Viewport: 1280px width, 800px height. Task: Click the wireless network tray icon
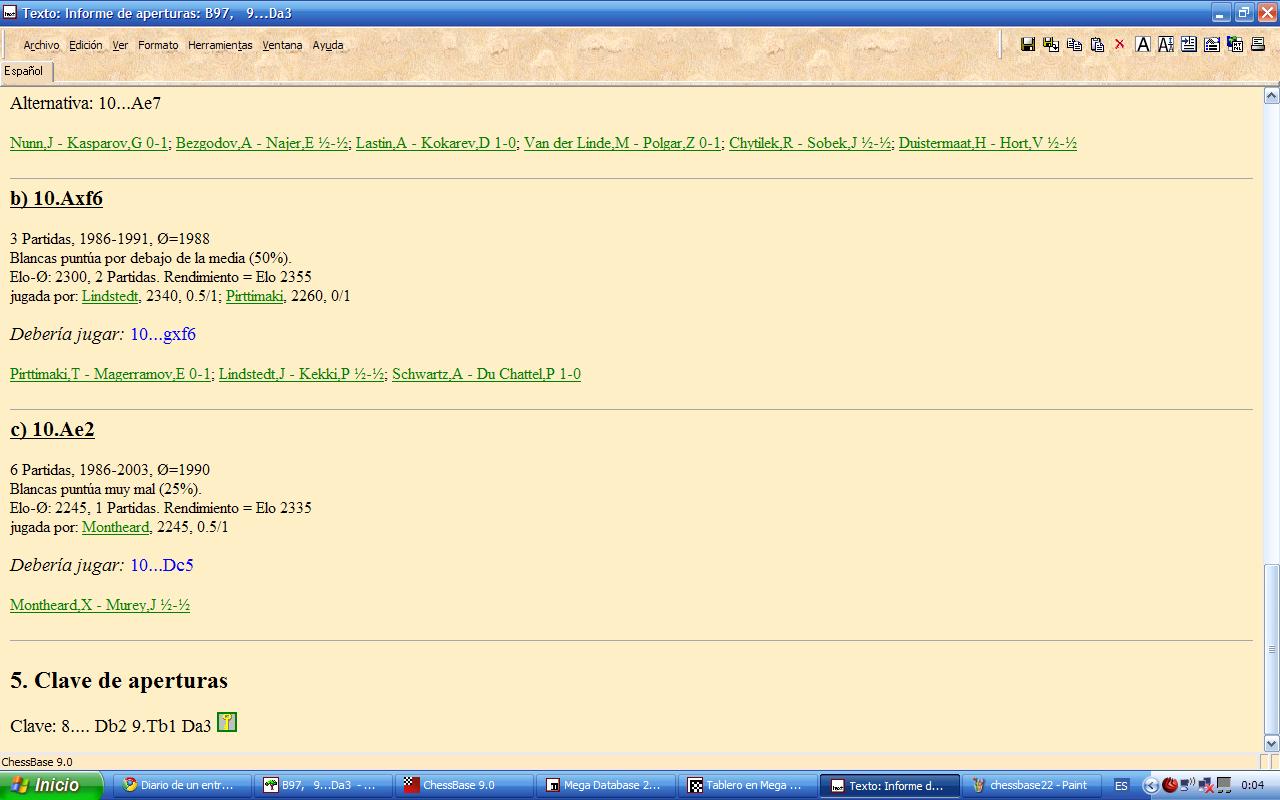pyautogui.click(x=1187, y=785)
